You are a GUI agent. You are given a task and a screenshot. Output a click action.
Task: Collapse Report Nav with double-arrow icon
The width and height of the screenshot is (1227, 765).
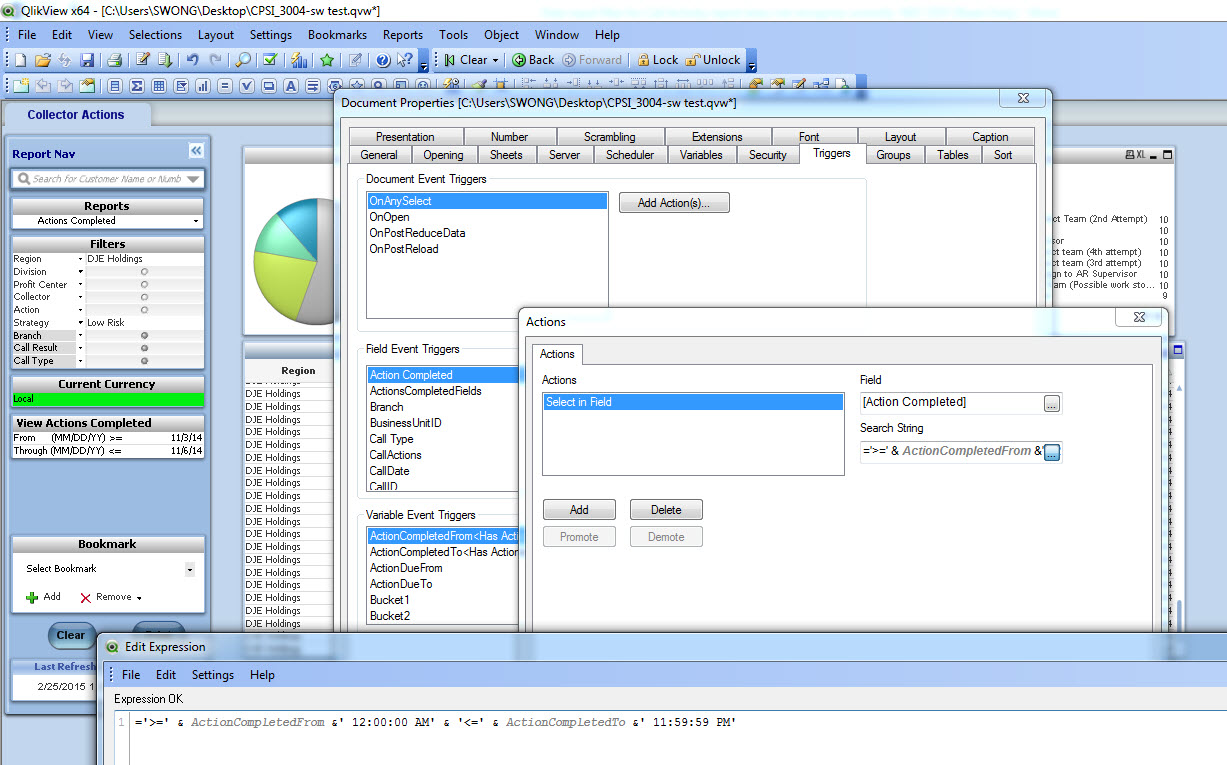[x=196, y=150]
